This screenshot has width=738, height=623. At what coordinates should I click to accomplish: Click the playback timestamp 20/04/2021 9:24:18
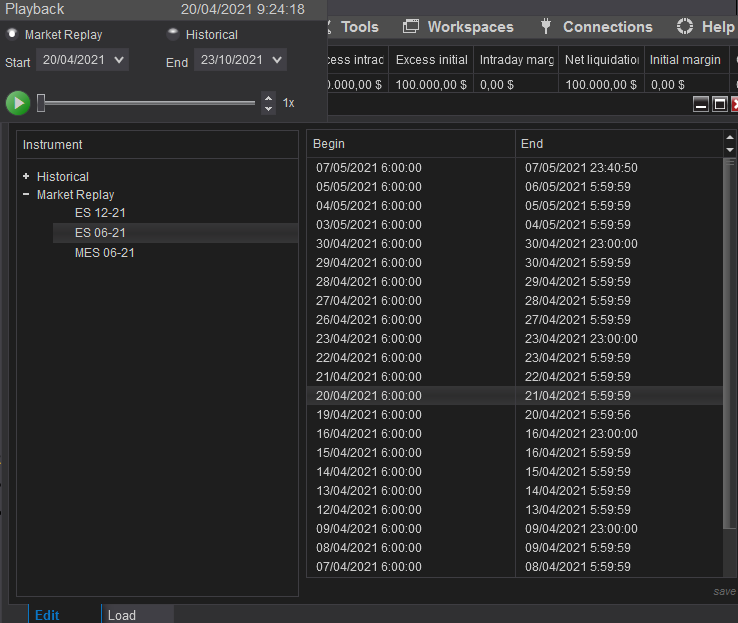pyautogui.click(x=243, y=9)
